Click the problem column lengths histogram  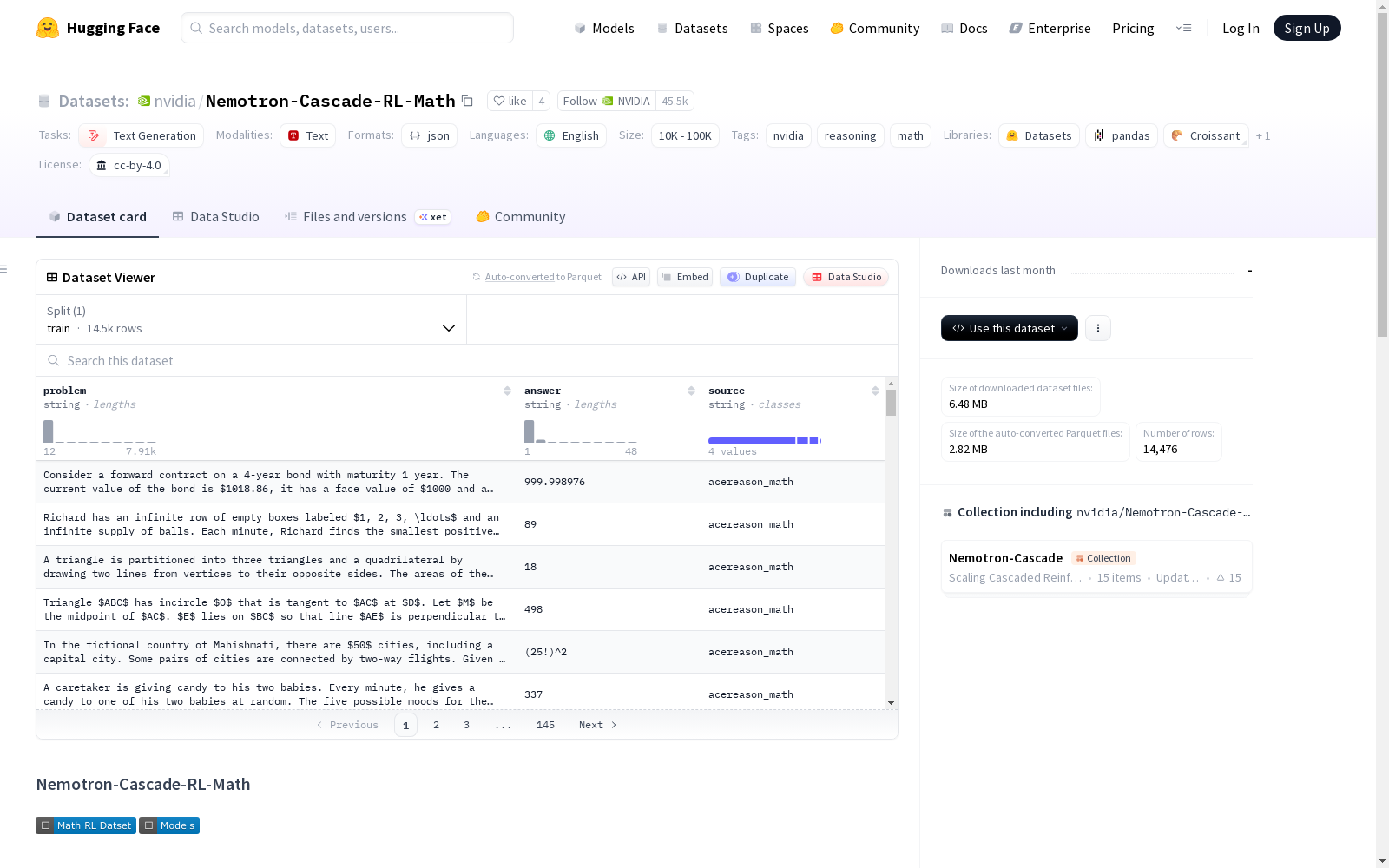[x=100, y=431]
